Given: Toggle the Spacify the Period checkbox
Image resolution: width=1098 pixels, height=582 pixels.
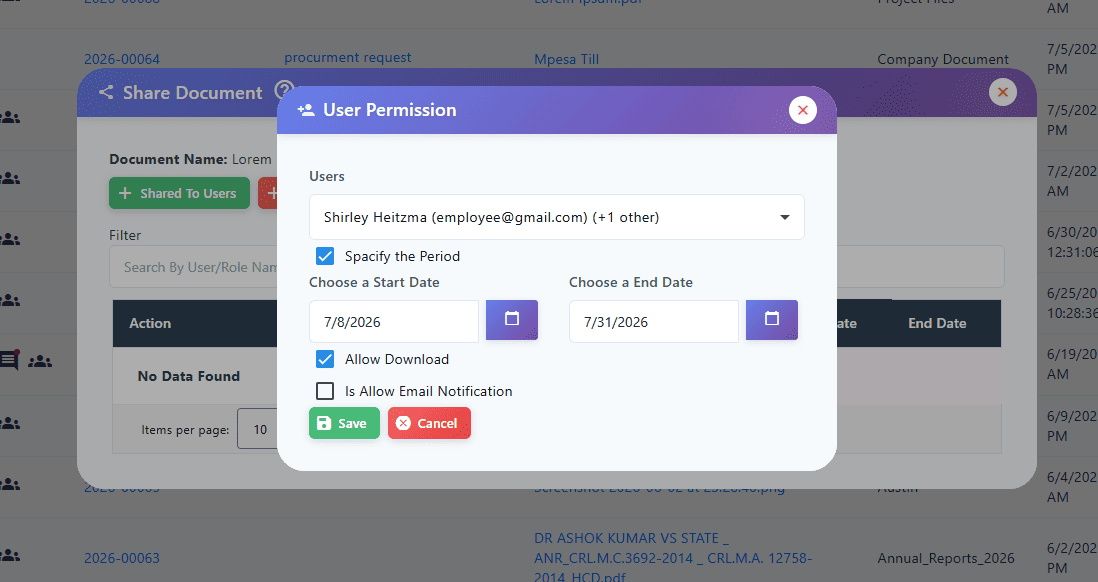Looking at the screenshot, I should tap(325, 256).
